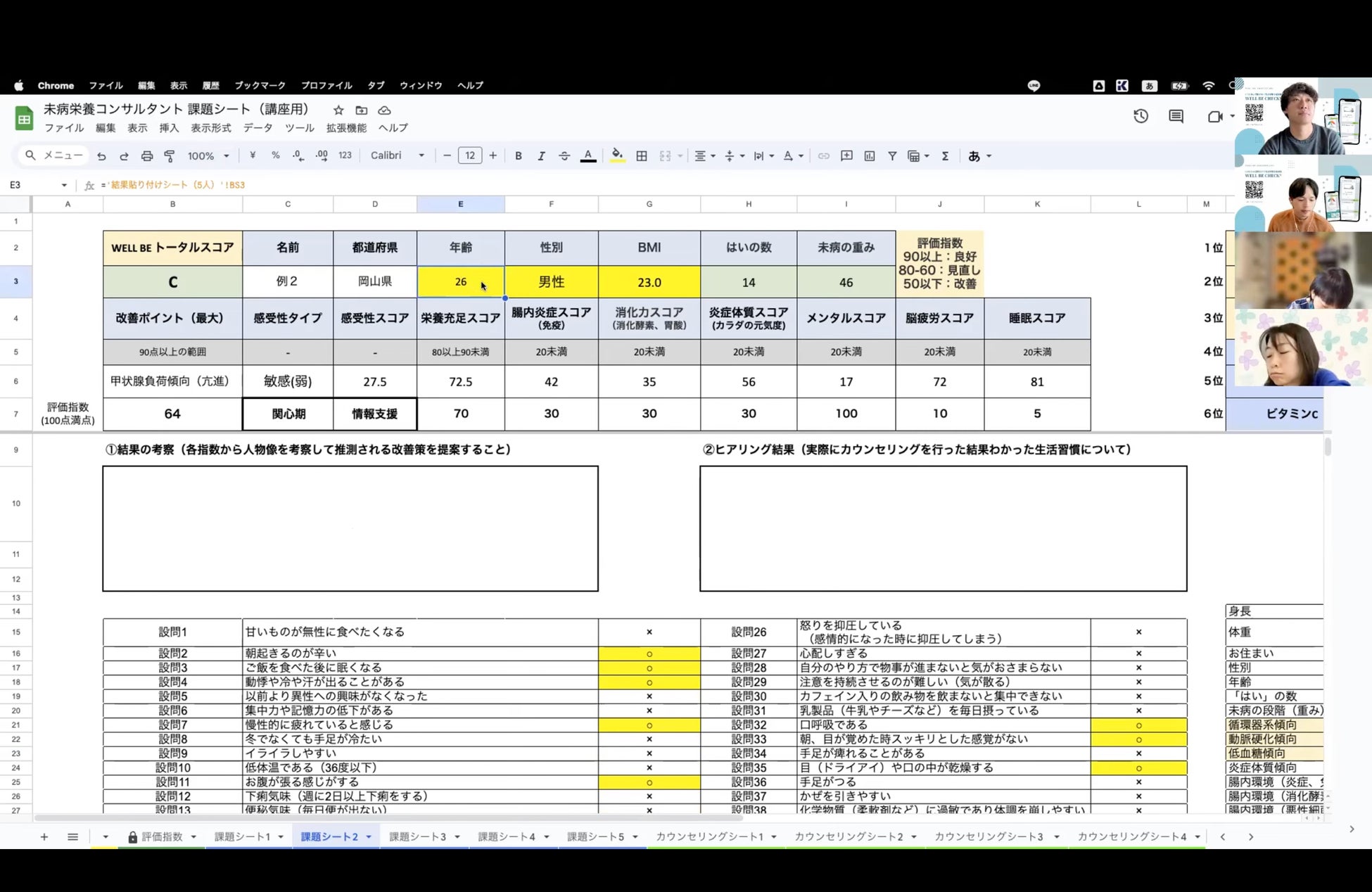
Task: Toggle italic formatting
Action: click(x=541, y=156)
